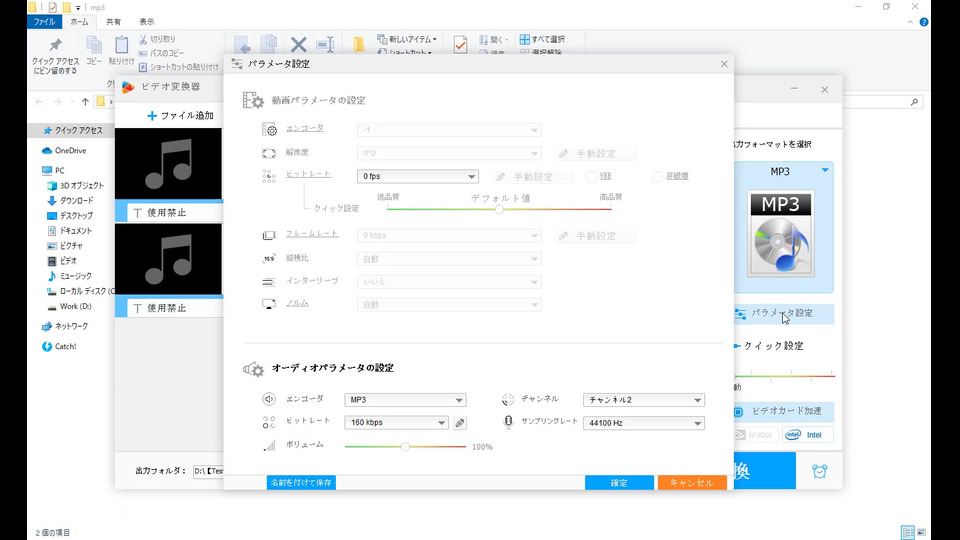This screenshot has height=540, width=960.
Task: Toggle the VBR checkbox
Action: tap(591, 176)
